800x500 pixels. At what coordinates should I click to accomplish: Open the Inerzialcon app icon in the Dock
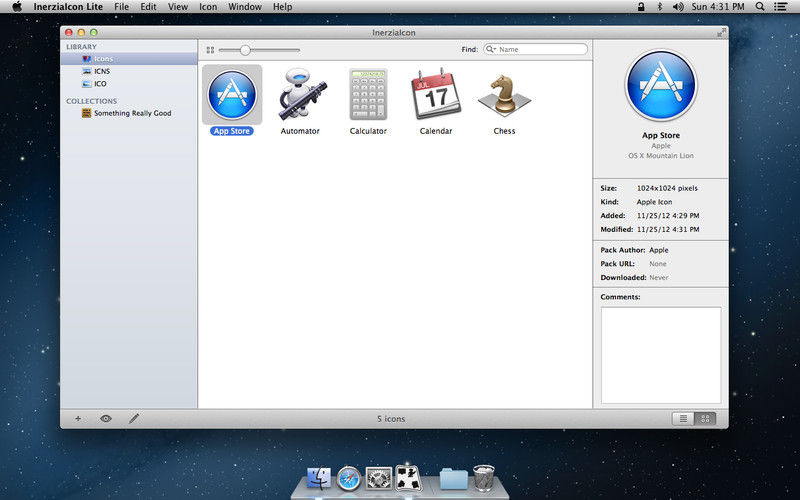click(409, 479)
